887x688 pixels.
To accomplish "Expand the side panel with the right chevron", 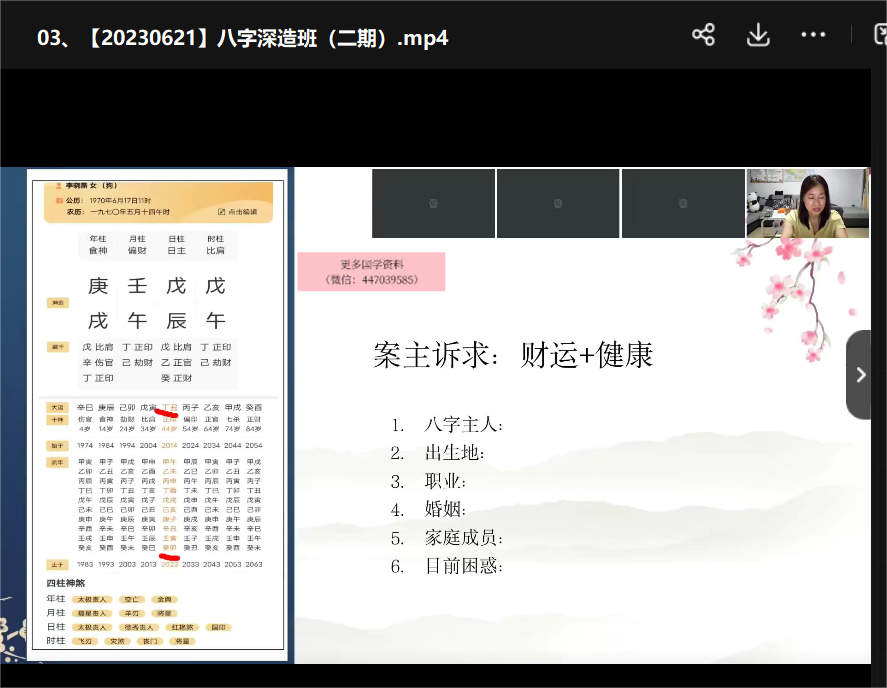I will coord(860,374).
